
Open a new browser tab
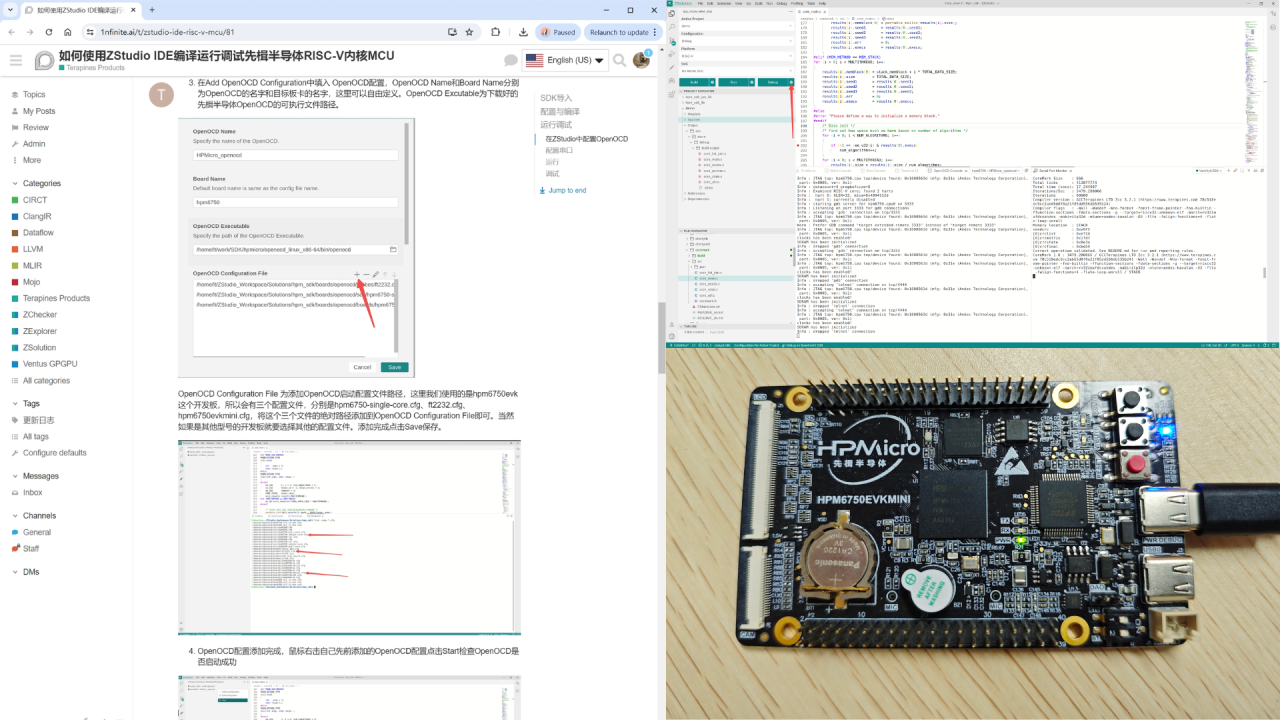(x=152, y=9)
